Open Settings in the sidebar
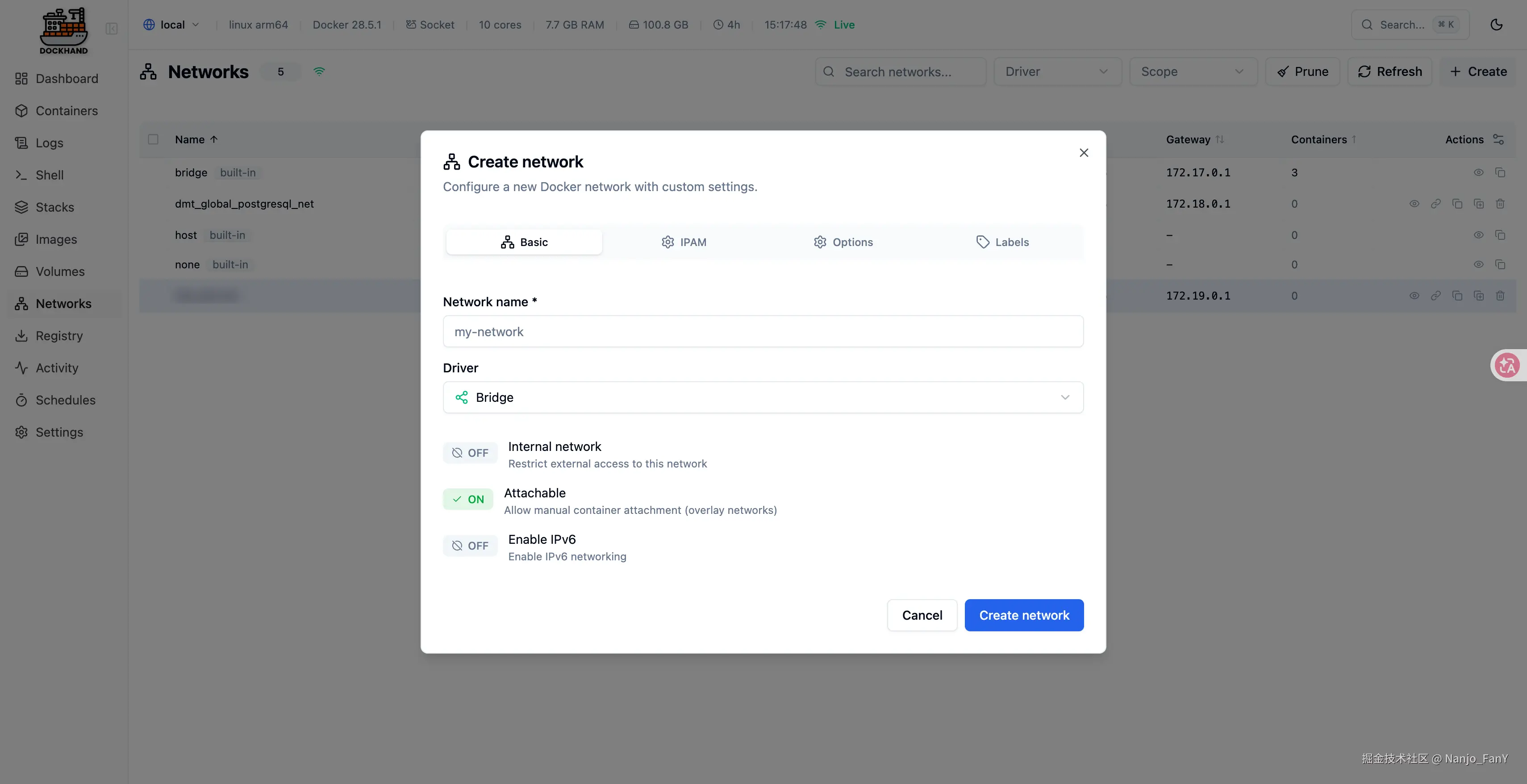1527x784 pixels. (64, 432)
